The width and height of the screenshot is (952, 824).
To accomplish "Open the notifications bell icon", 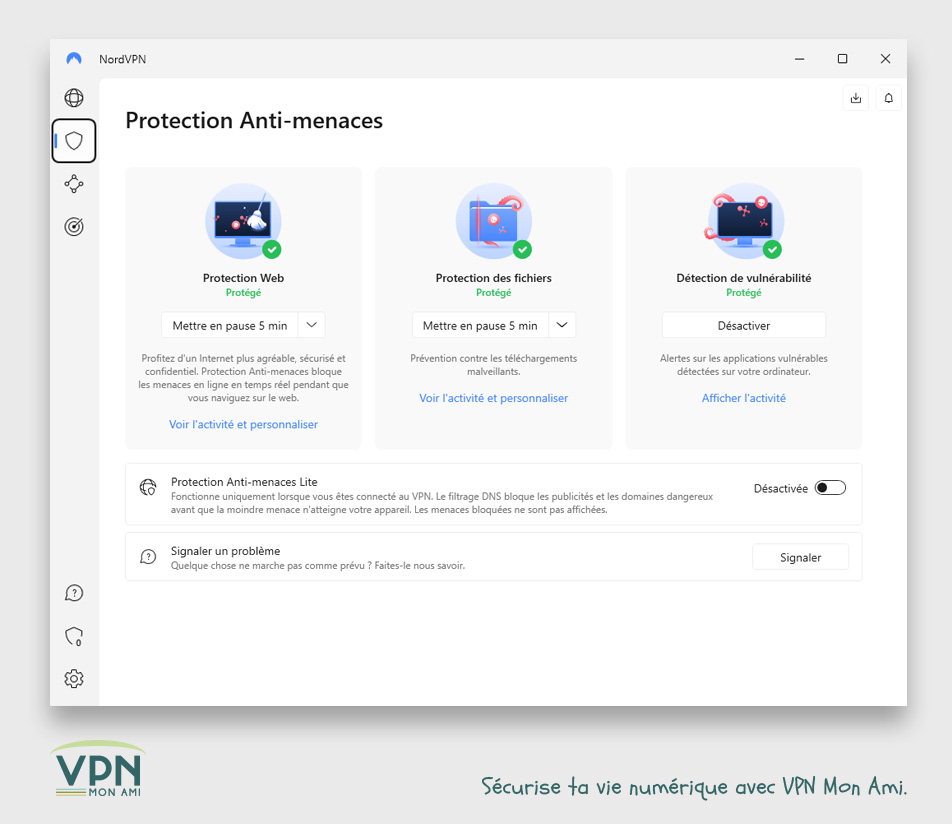I will click(x=888, y=98).
